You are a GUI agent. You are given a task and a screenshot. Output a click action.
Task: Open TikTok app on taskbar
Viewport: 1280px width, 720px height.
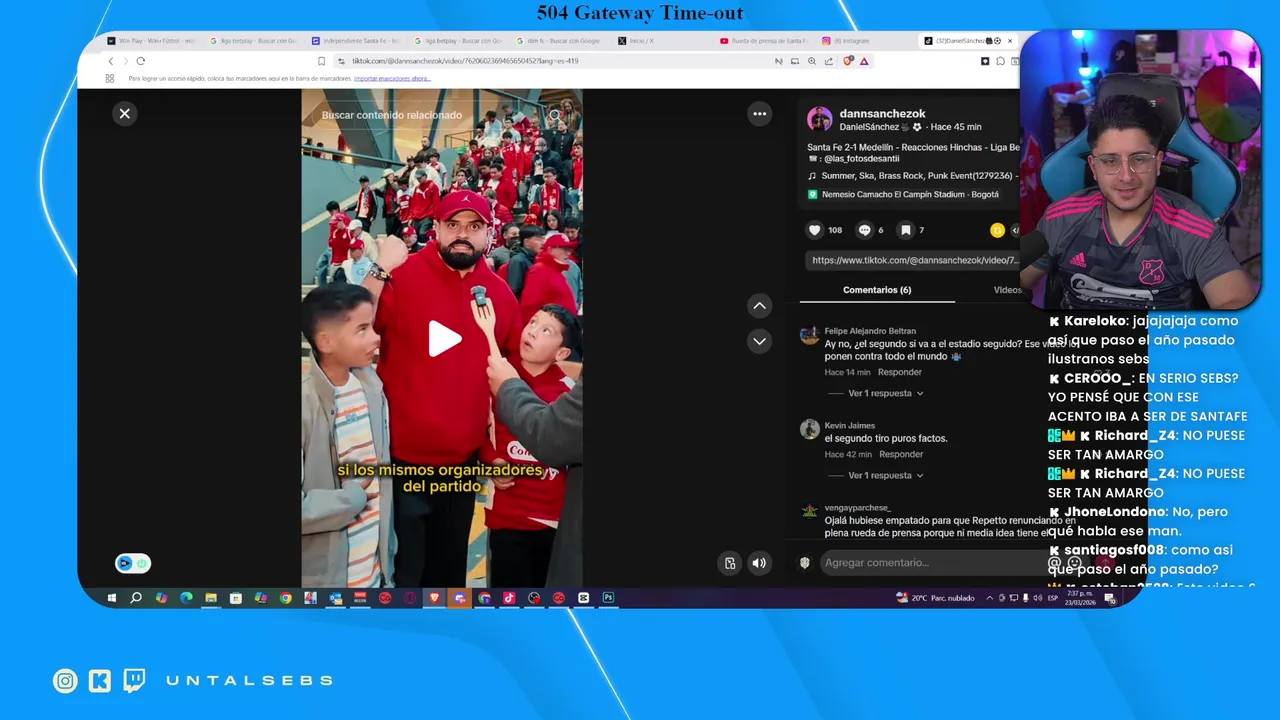pos(508,598)
